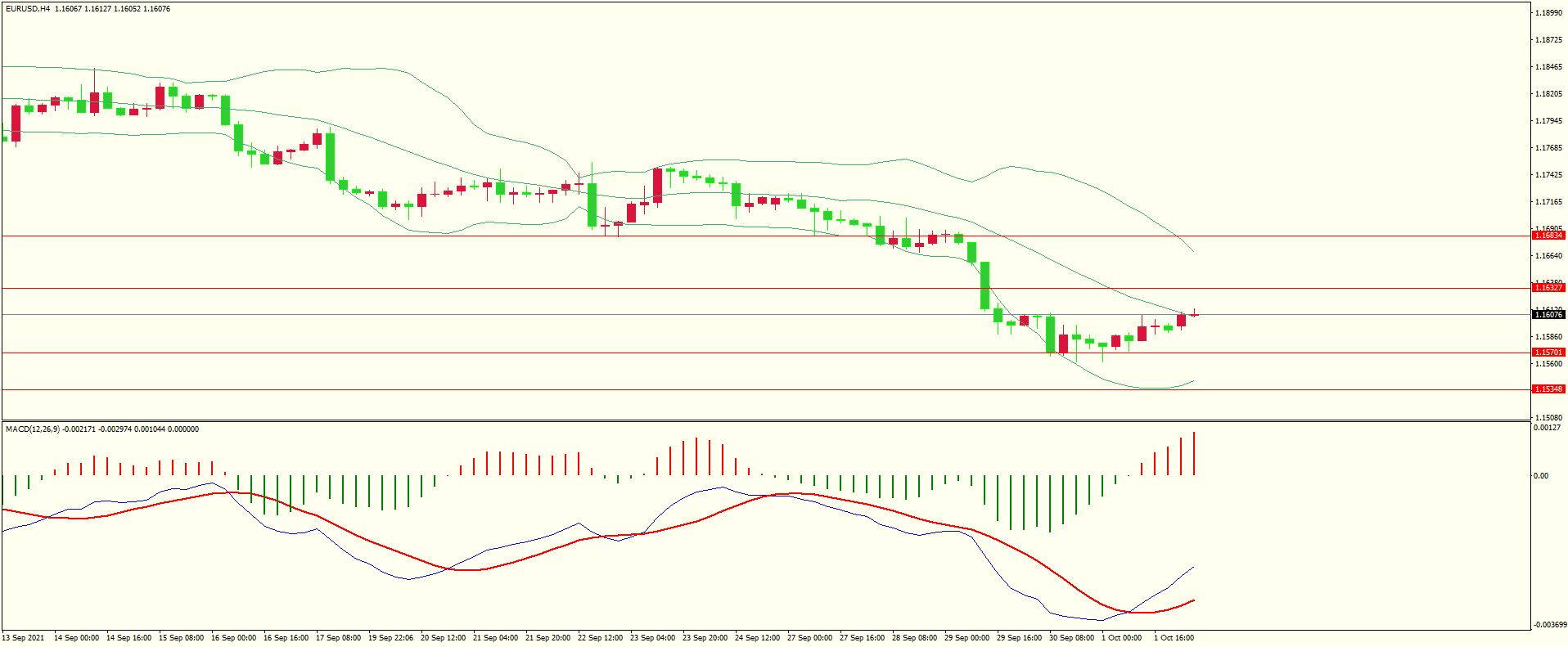This screenshot has height=647, width=1568.
Task: Click the 16 Sep 16:00 time label
Action: point(286,638)
